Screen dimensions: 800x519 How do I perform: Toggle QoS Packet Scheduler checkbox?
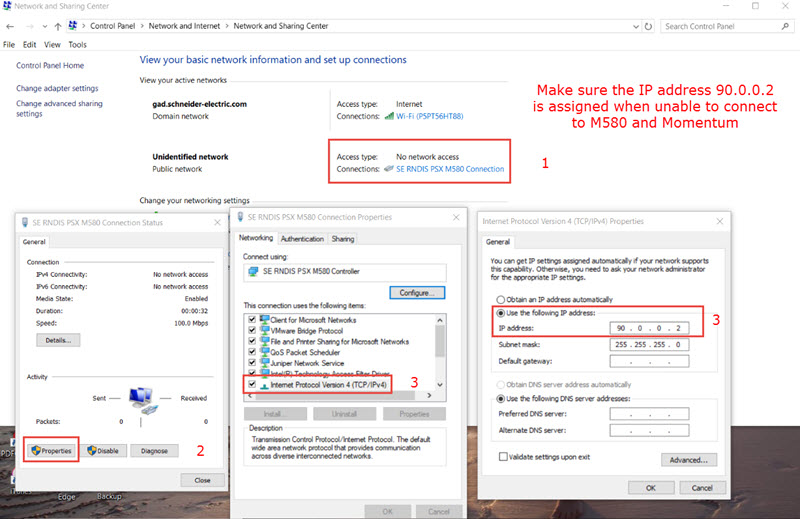tap(252, 352)
